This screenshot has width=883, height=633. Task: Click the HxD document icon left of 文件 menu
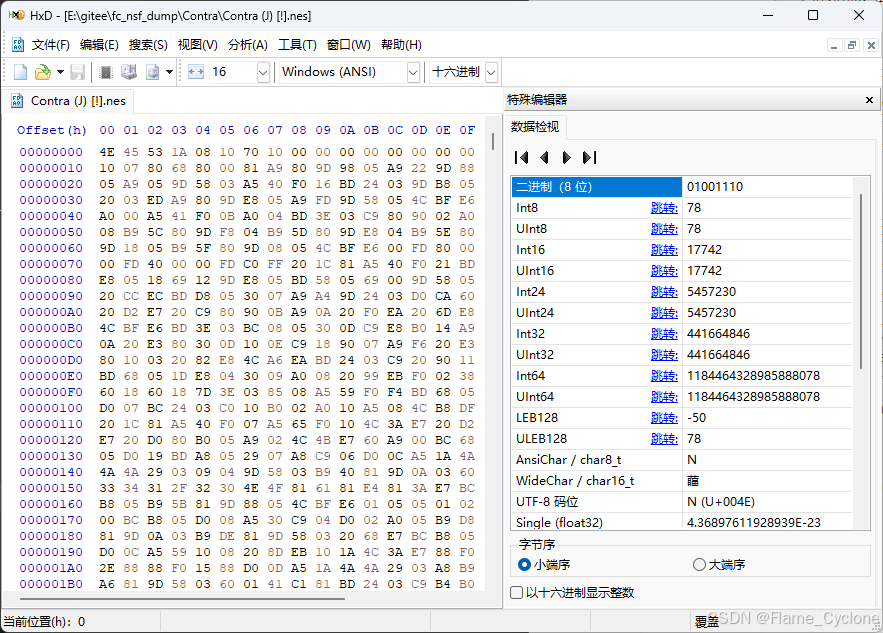[x=18, y=45]
